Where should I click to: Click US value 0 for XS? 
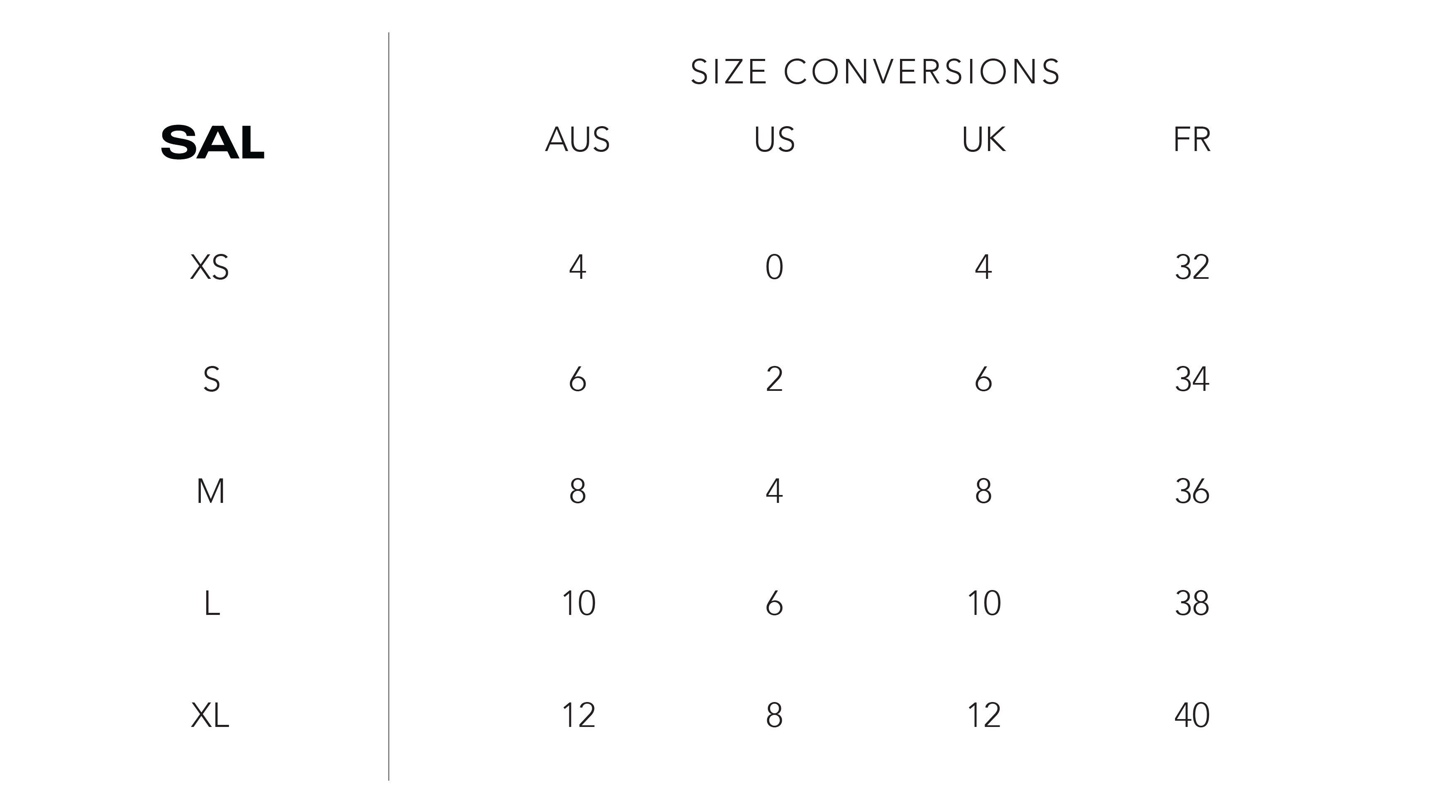click(x=774, y=267)
